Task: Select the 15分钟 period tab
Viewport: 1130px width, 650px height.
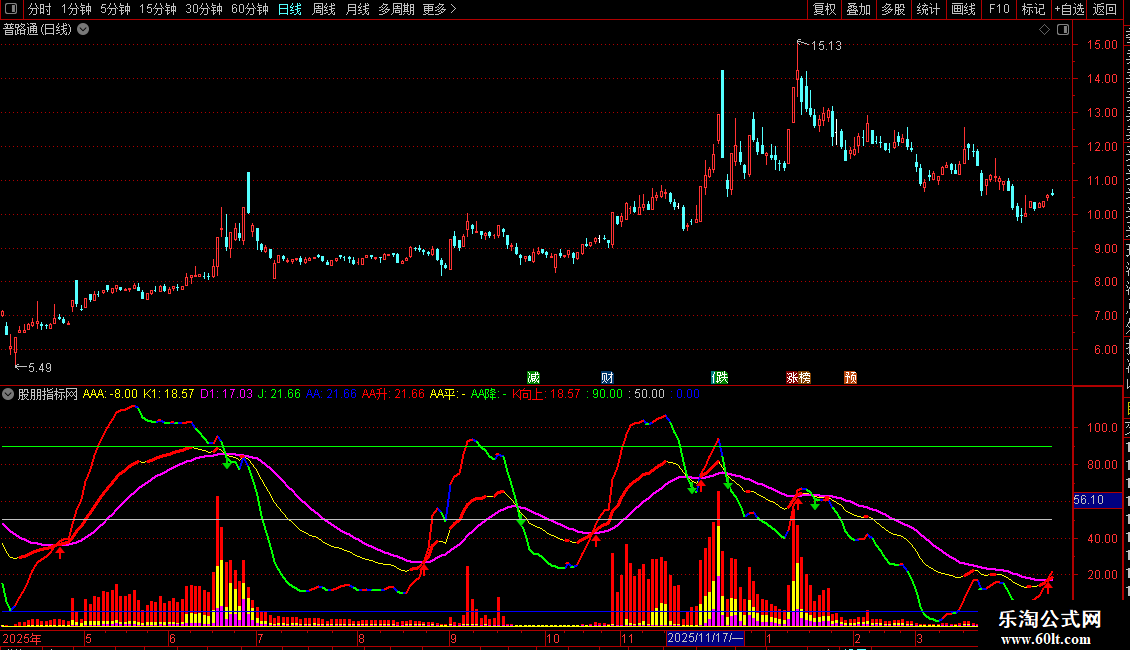Action: tap(158, 9)
